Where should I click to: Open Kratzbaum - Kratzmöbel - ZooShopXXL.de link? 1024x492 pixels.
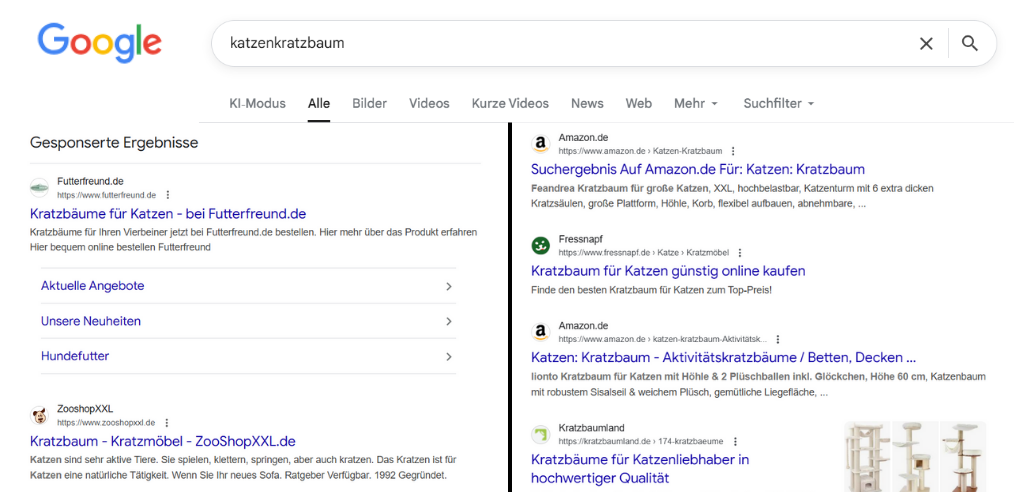click(163, 441)
